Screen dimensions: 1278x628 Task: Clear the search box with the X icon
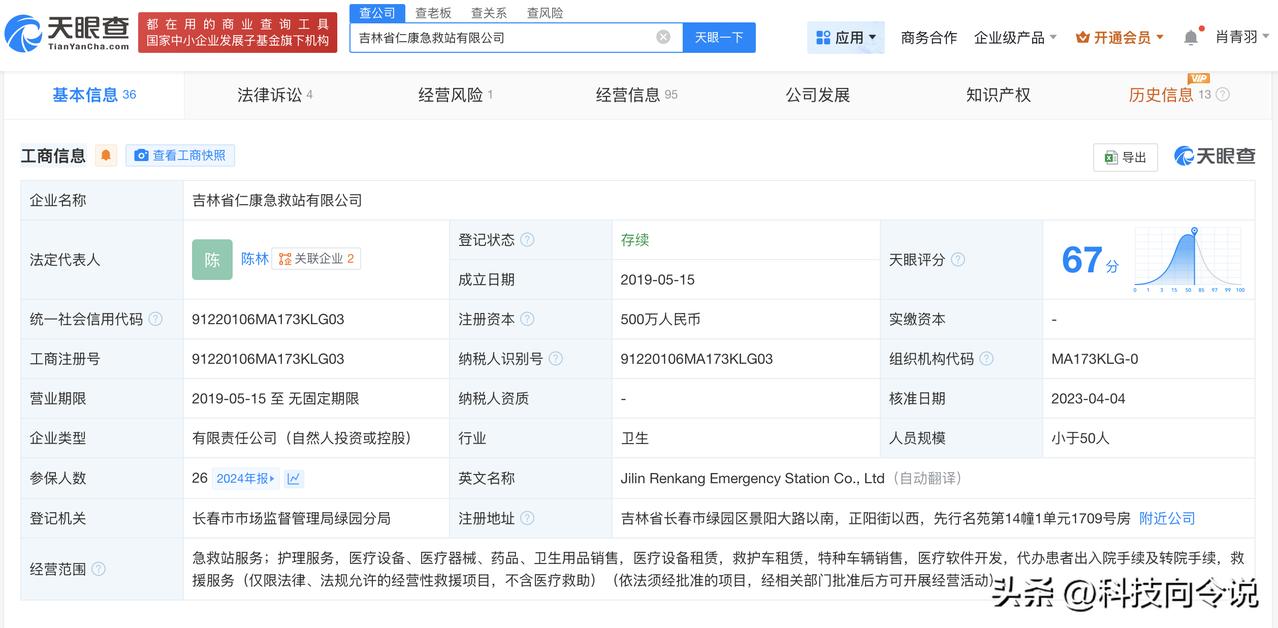663,37
